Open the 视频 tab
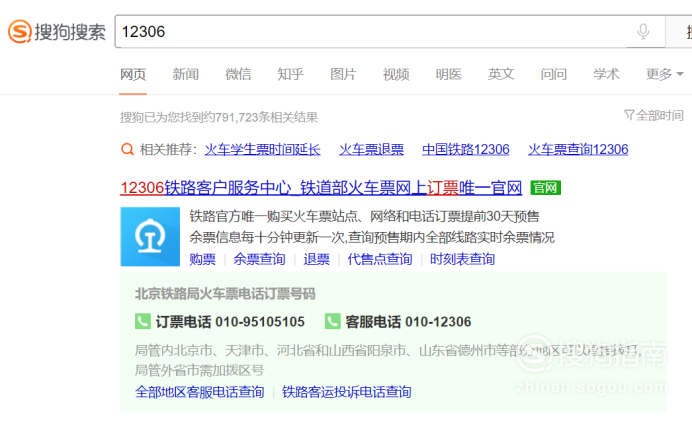The image size is (692, 421). coord(396,74)
